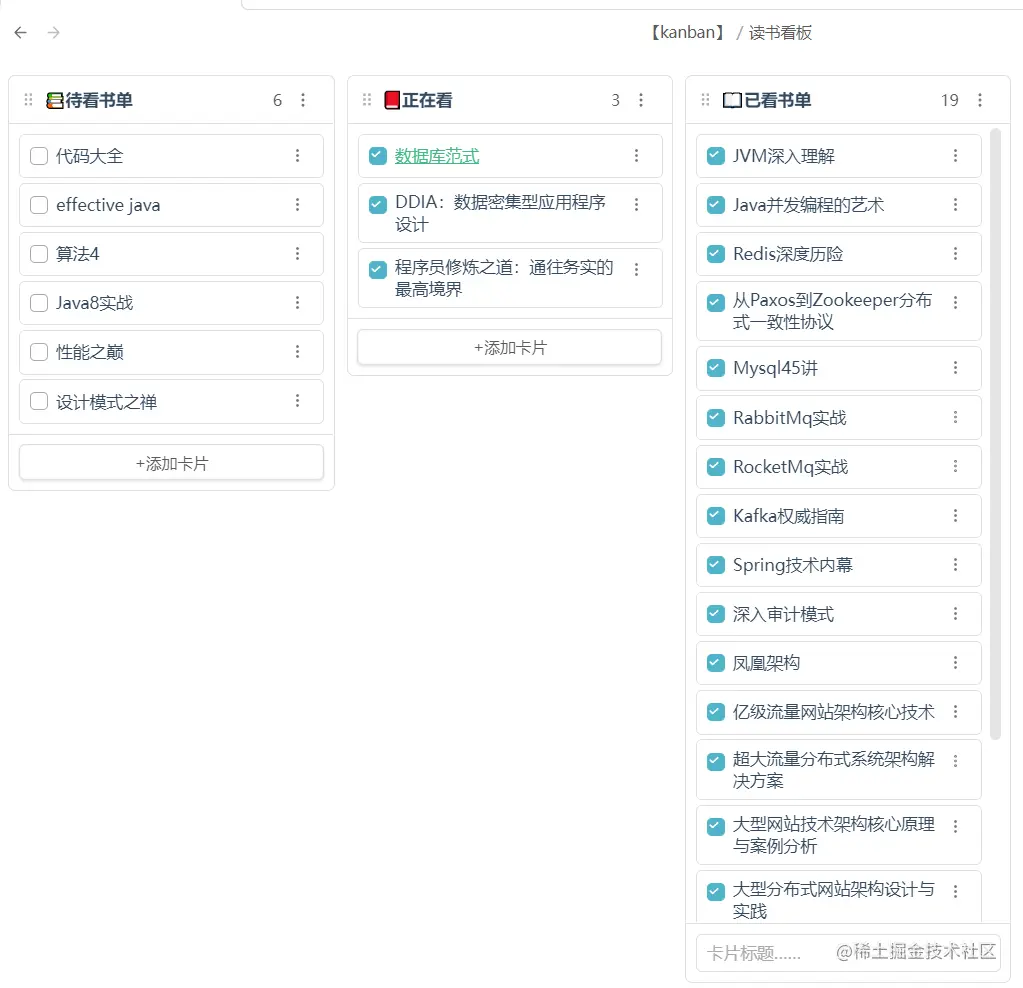Uncheck the Spring技术内幕 checkbox
Image resolution: width=1023 pixels, height=988 pixels.
click(716, 565)
